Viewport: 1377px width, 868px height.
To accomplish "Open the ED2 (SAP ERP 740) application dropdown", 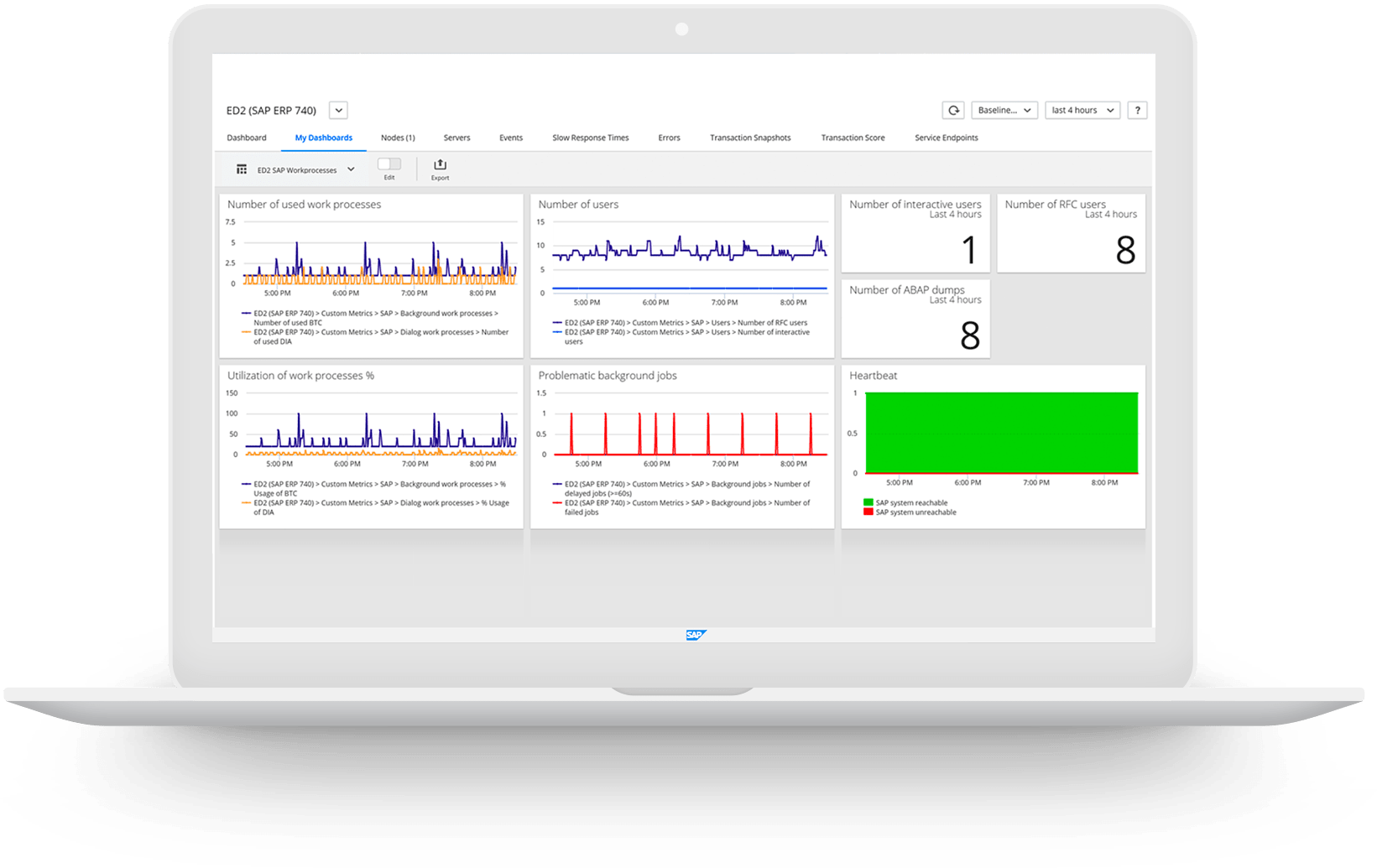I will coord(338,110).
